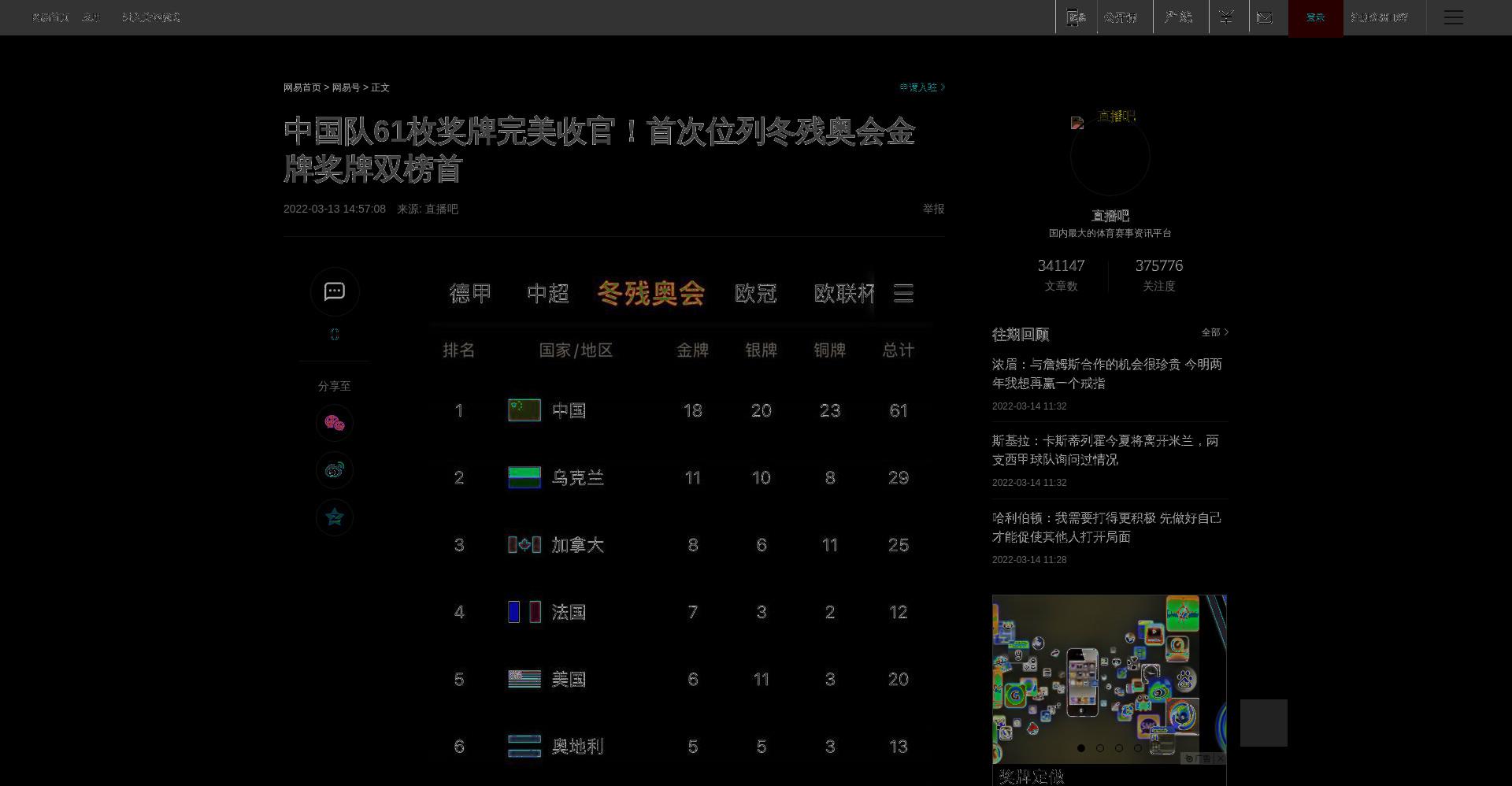
Task: Close the sidebar advertisement
Action: (1220, 758)
